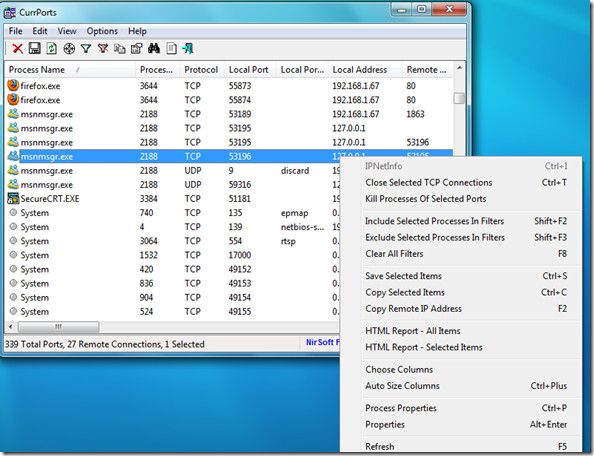This screenshot has height=456, width=594.
Task: Click the remote port value 1863
Action: tap(416, 114)
